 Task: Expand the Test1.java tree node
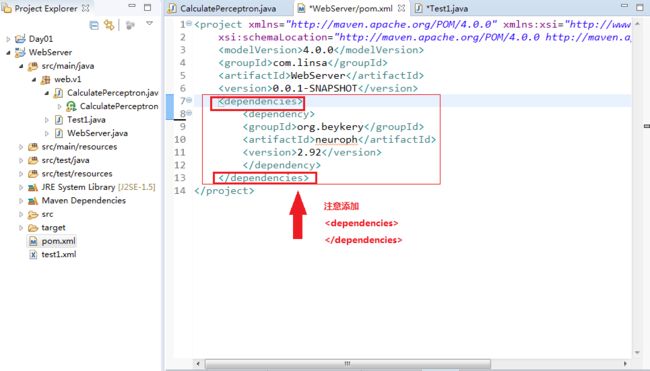[46, 120]
